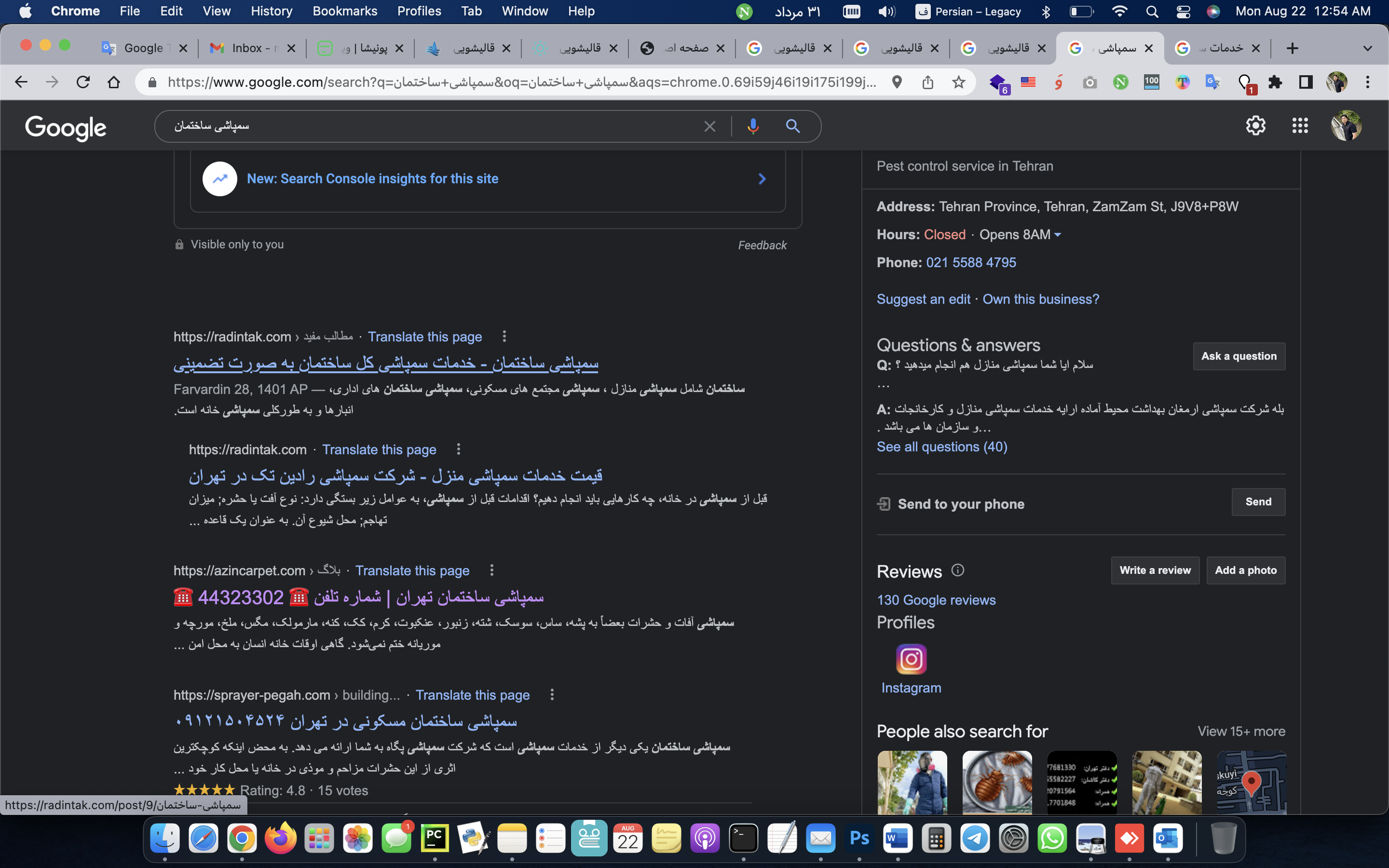Switch to the خدمات Google tab
This screenshot has height=868, width=1389.
coord(1217,48)
